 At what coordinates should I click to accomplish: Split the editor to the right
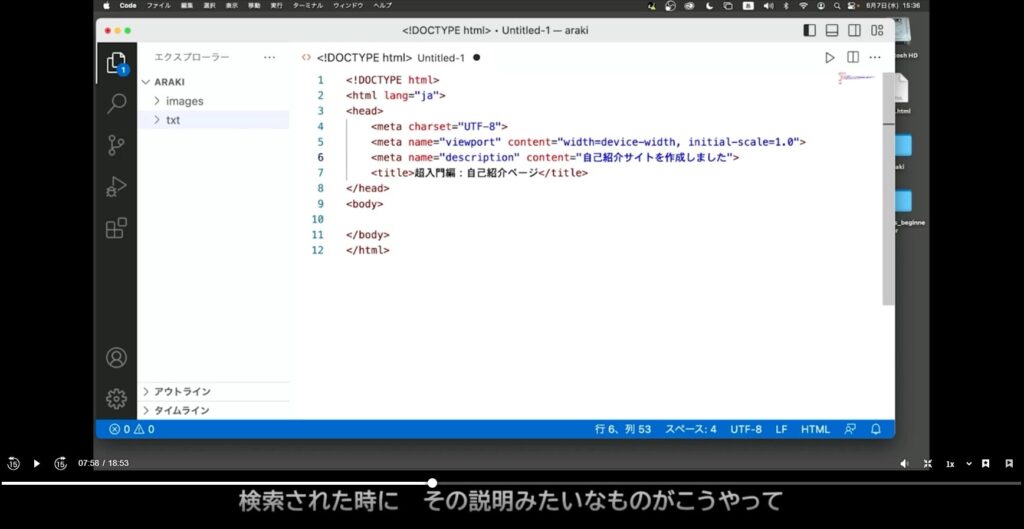(853, 58)
